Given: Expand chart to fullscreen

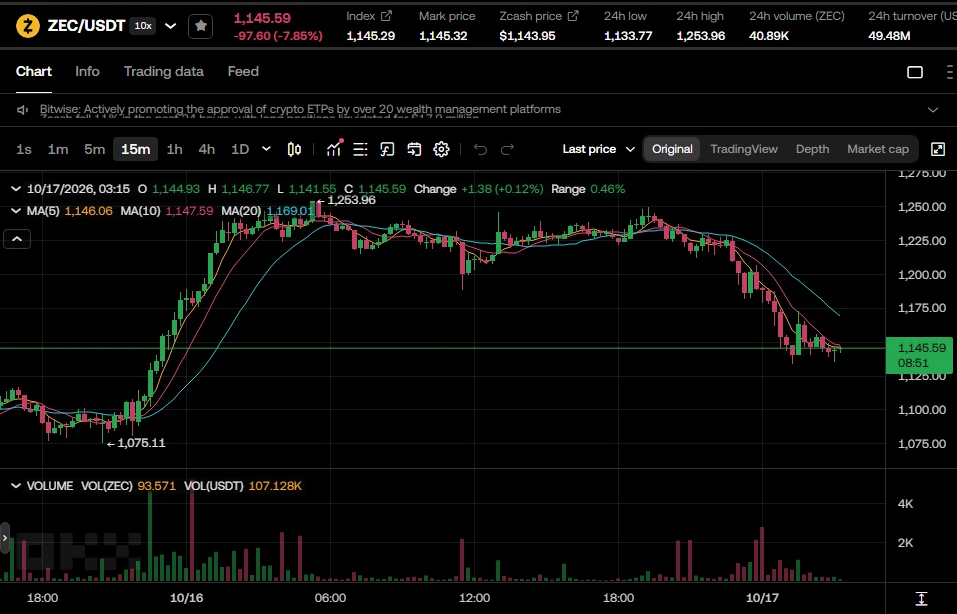Looking at the screenshot, I should (937, 149).
